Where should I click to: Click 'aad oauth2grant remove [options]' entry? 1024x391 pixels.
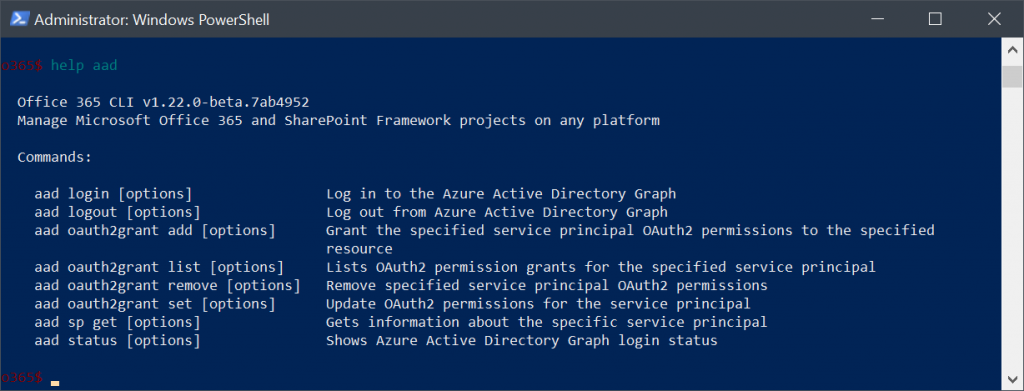pos(168,285)
